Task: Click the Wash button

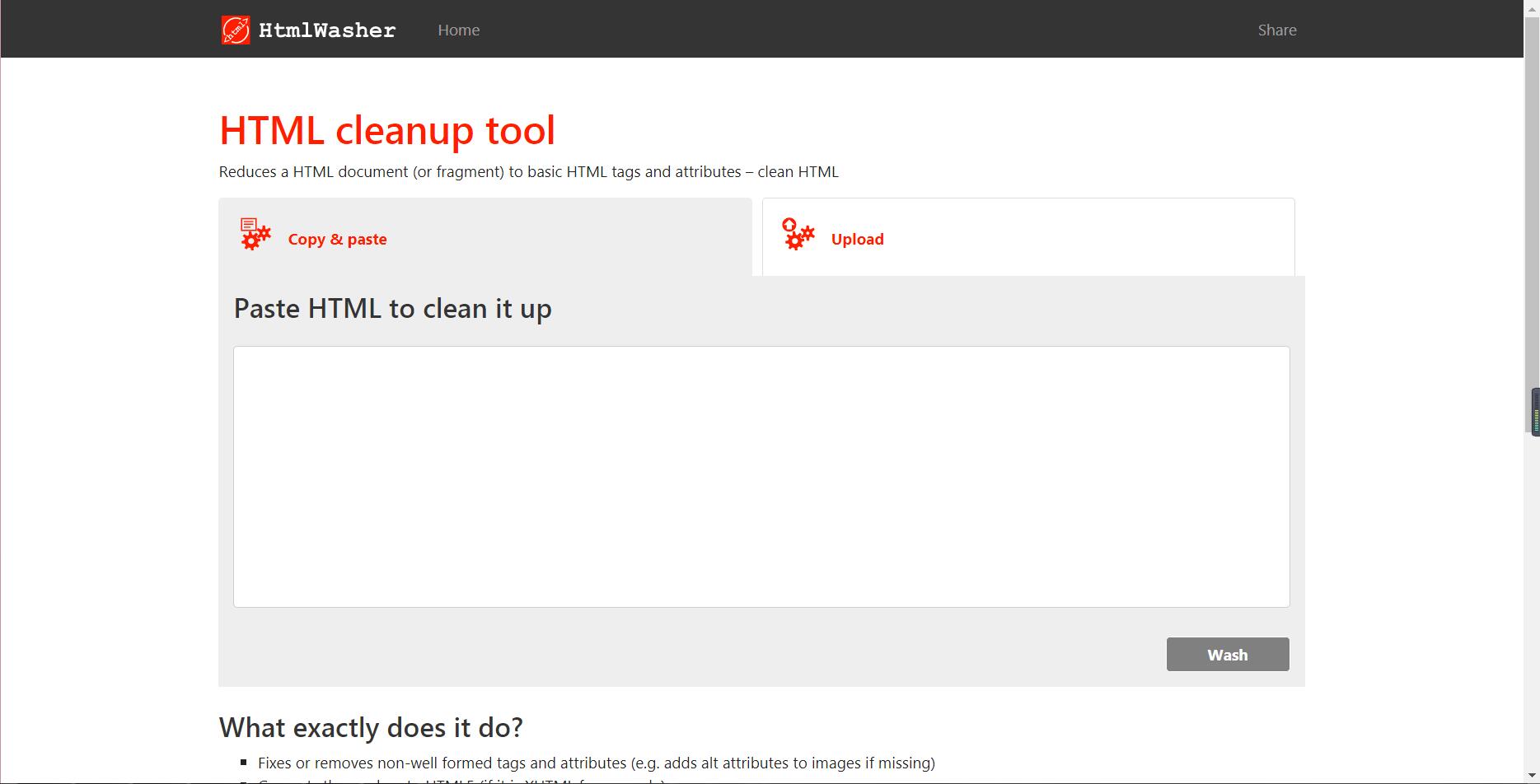Action: click(x=1228, y=655)
